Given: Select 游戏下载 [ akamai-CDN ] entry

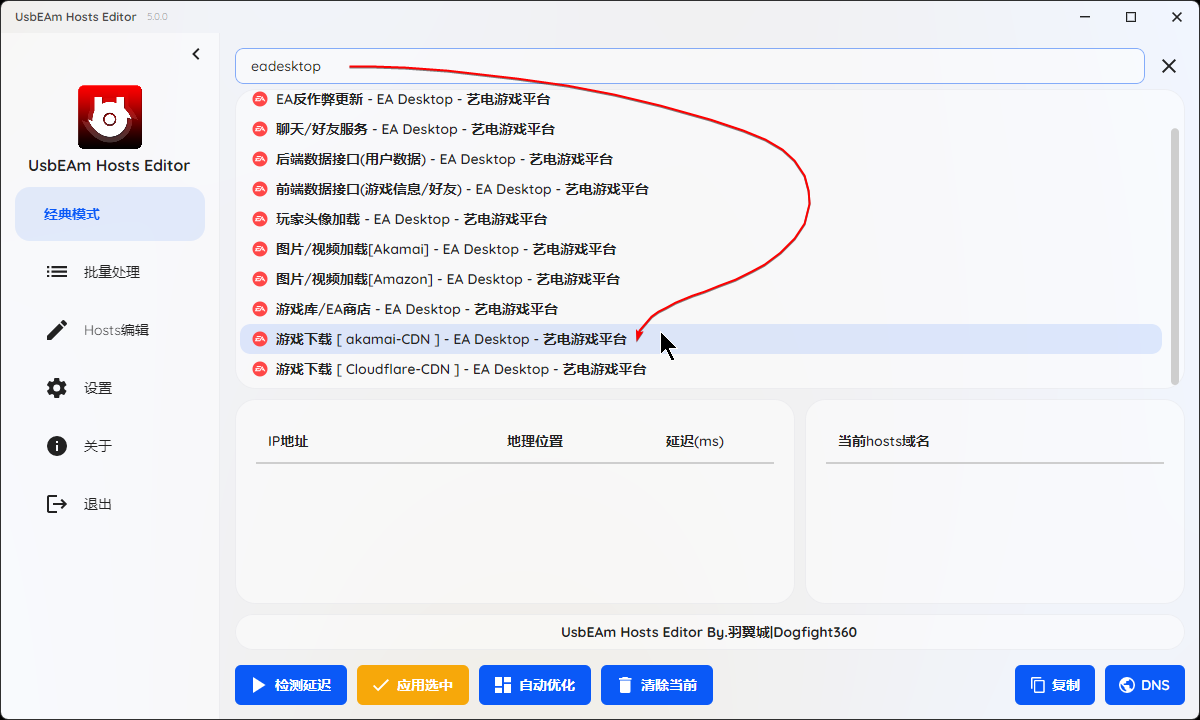Looking at the screenshot, I should pos(450,339).
